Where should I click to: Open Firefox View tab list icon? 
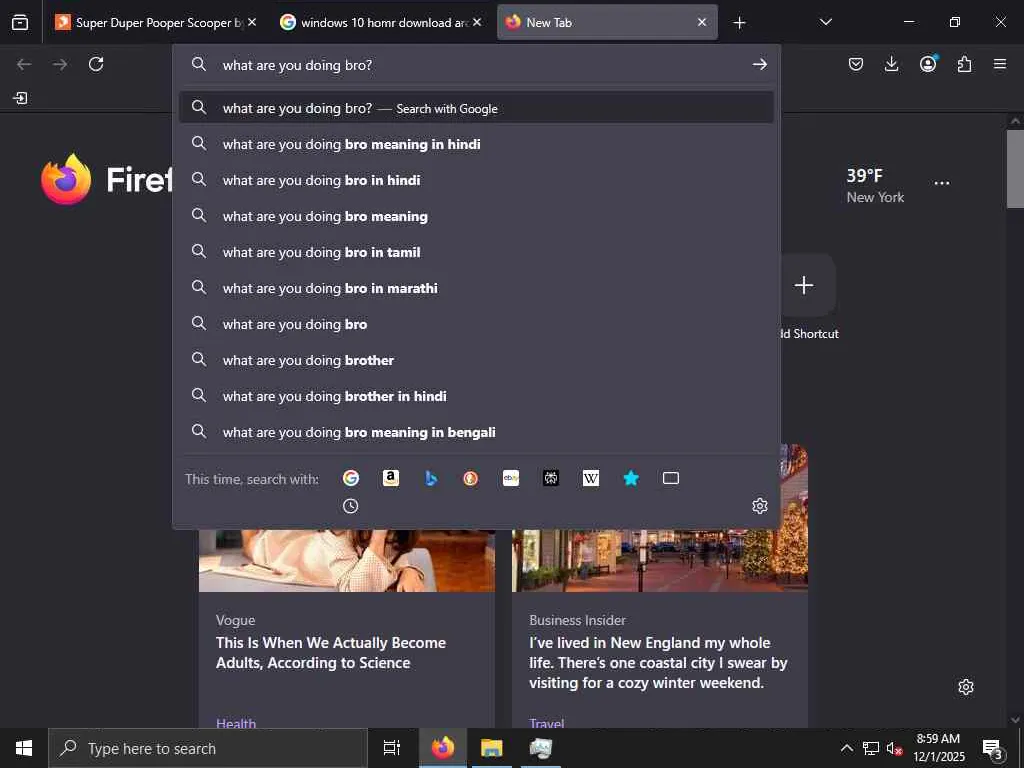tap(20, 22)
